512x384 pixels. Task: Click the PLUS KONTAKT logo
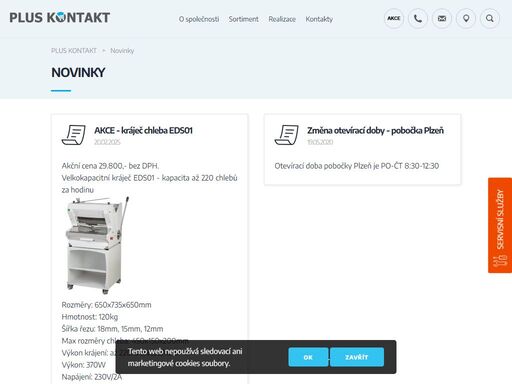point(60,18)
